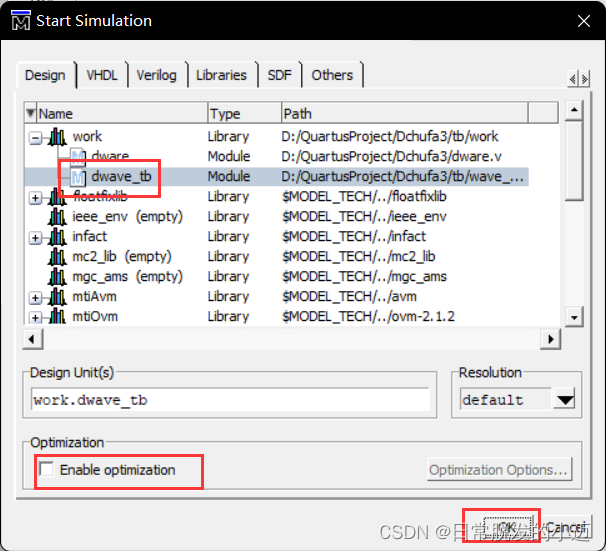606x551 pixels.
Task: Click path $MODEL_TECH/../ovm-2.1.2
Action: click(x=368, y=316)
